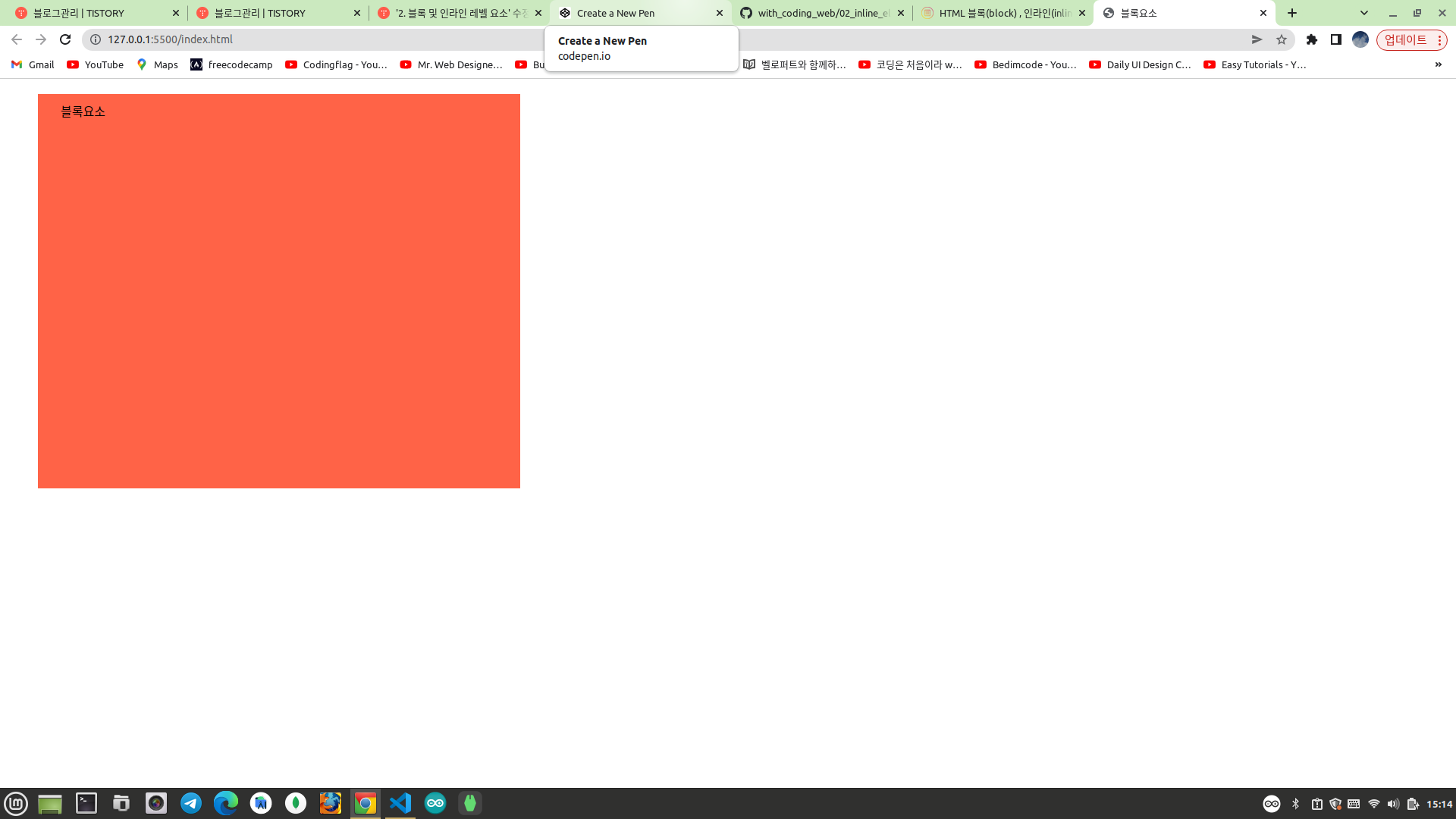Launch Visual Studio Code from taskbar
The height and width of the screenshot is (819, 1456).
pyautogui.click(x=400, y=803)
